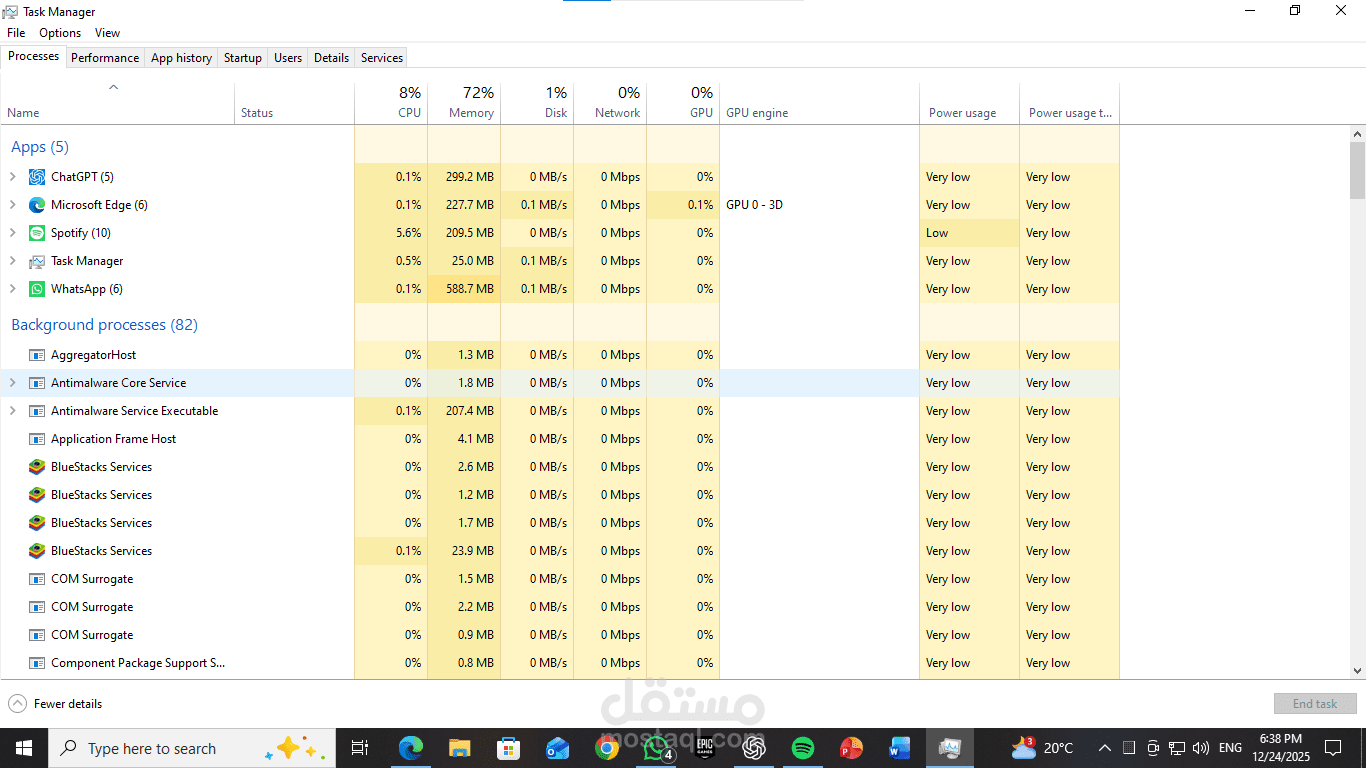
Task: Open File Explorer from the taskbar
Action: click(x=459, y=748)
